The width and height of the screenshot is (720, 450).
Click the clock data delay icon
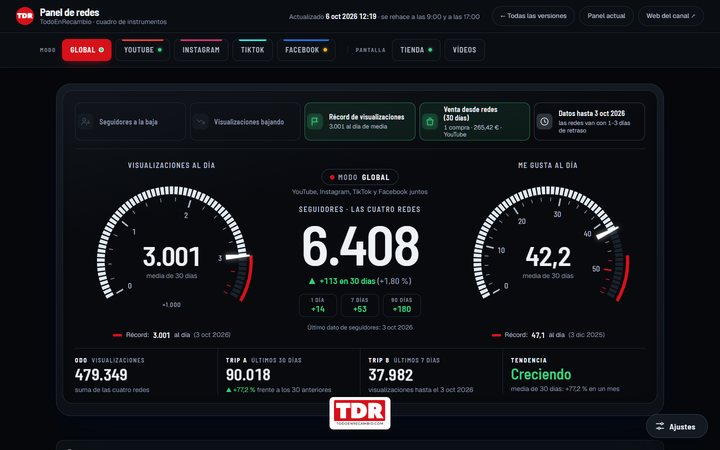545,122
